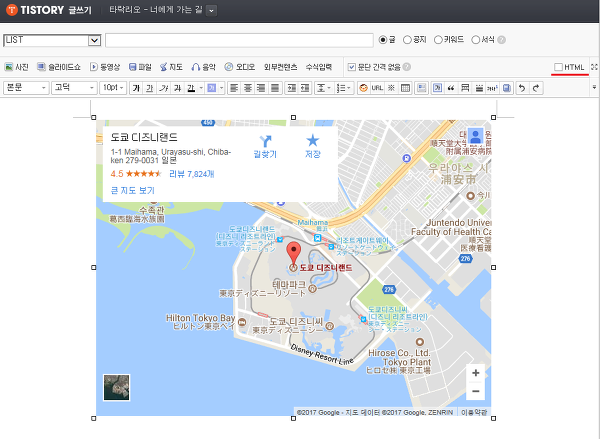This screenshot has height=439, width=600.
Task: Expand the blog selector dropdown in header
Action: pos(212,11)
